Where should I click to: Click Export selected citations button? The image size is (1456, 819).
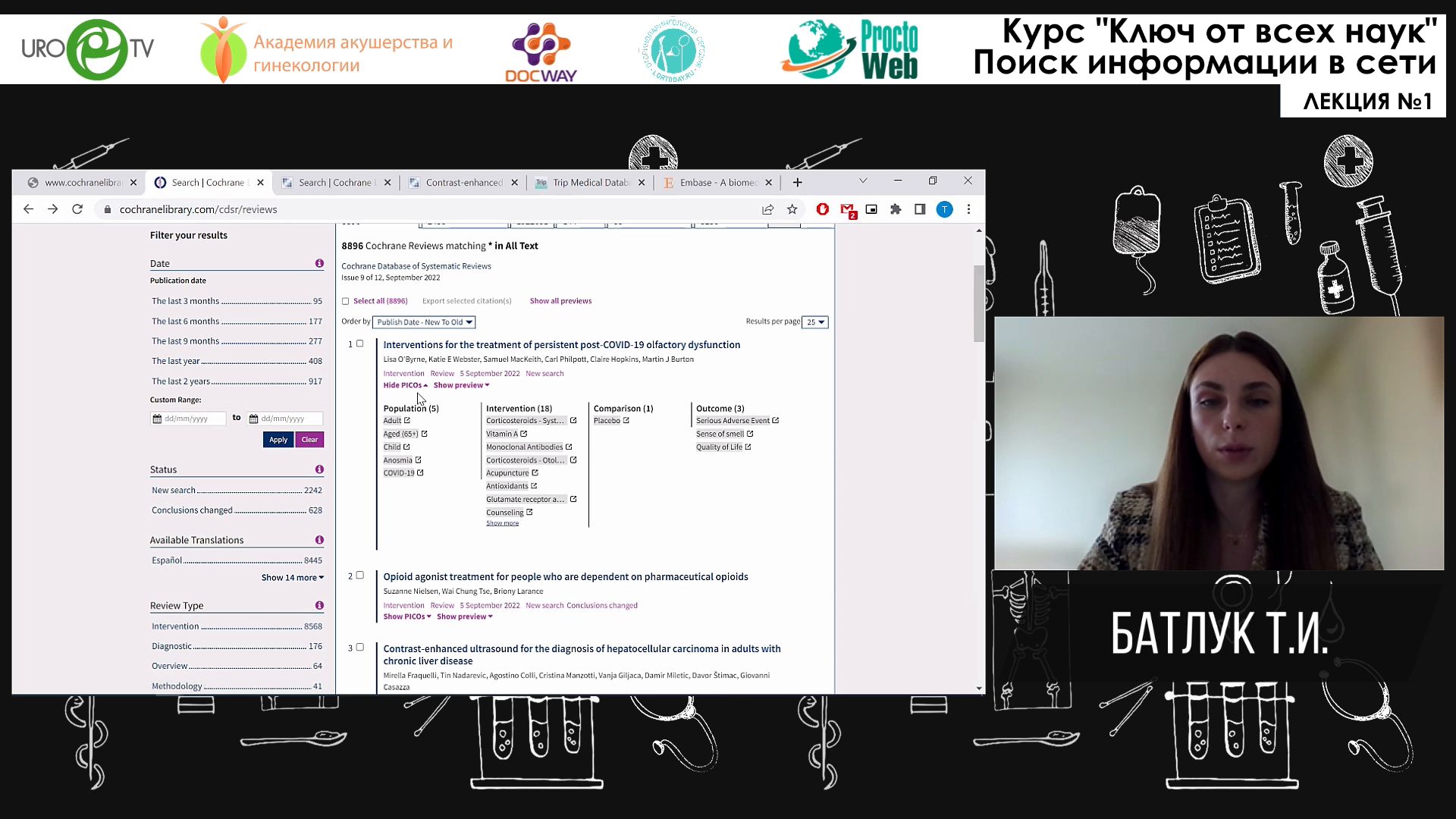pyautogui.click(x=466, y=300)
